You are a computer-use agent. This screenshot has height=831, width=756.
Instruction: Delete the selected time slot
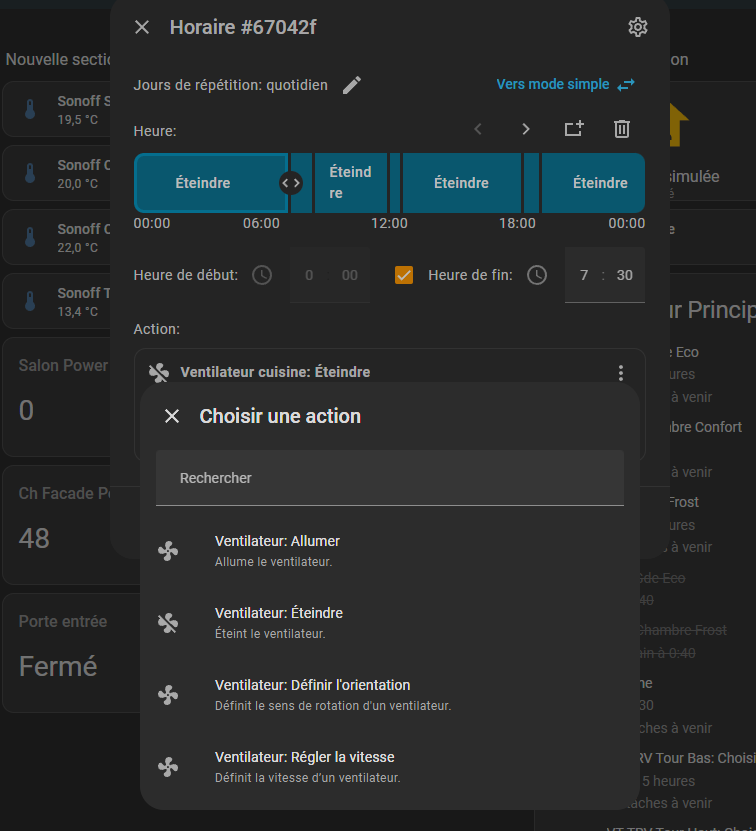point(621,129)
